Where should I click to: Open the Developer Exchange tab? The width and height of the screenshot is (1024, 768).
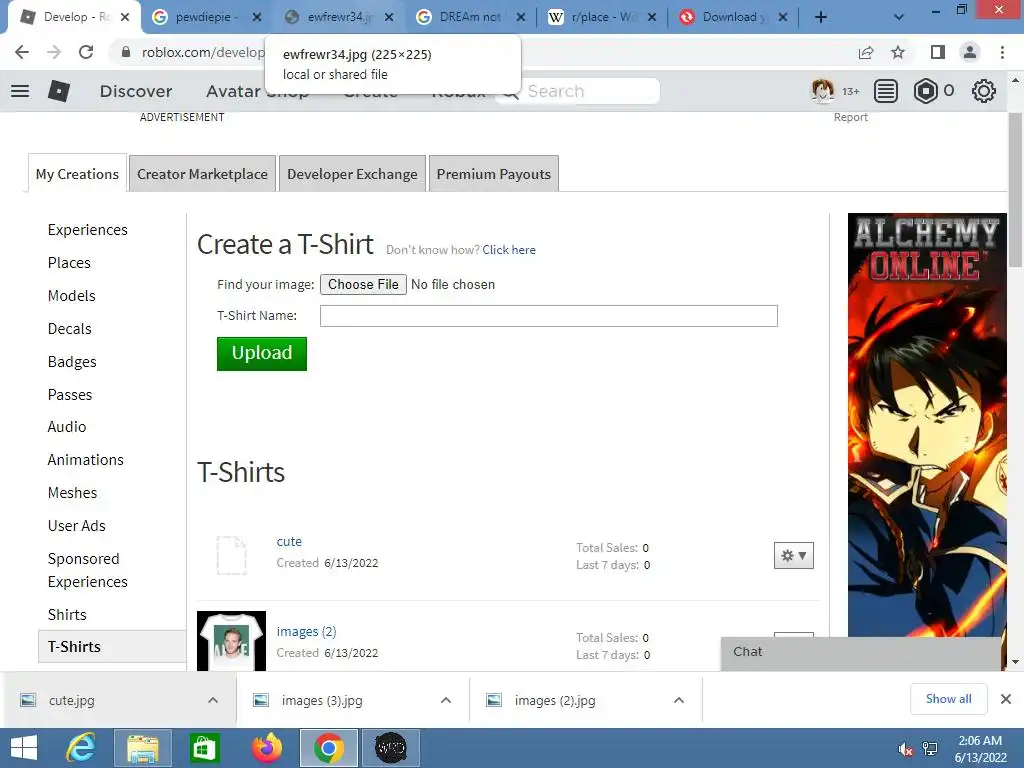(x=352, y=174)
